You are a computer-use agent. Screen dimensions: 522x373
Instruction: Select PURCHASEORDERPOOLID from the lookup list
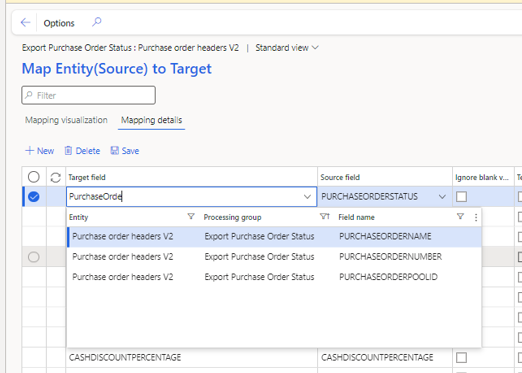point(388,277)
